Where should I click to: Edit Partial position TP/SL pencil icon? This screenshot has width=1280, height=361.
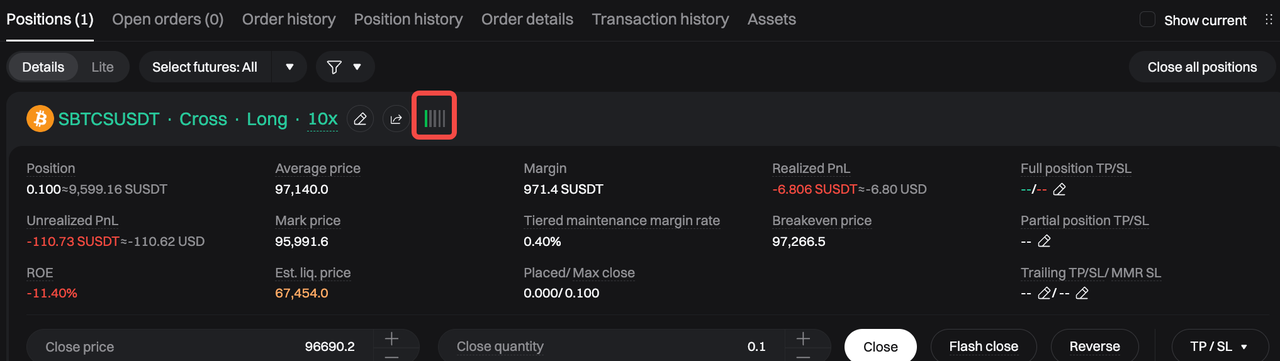point(1044,241)
